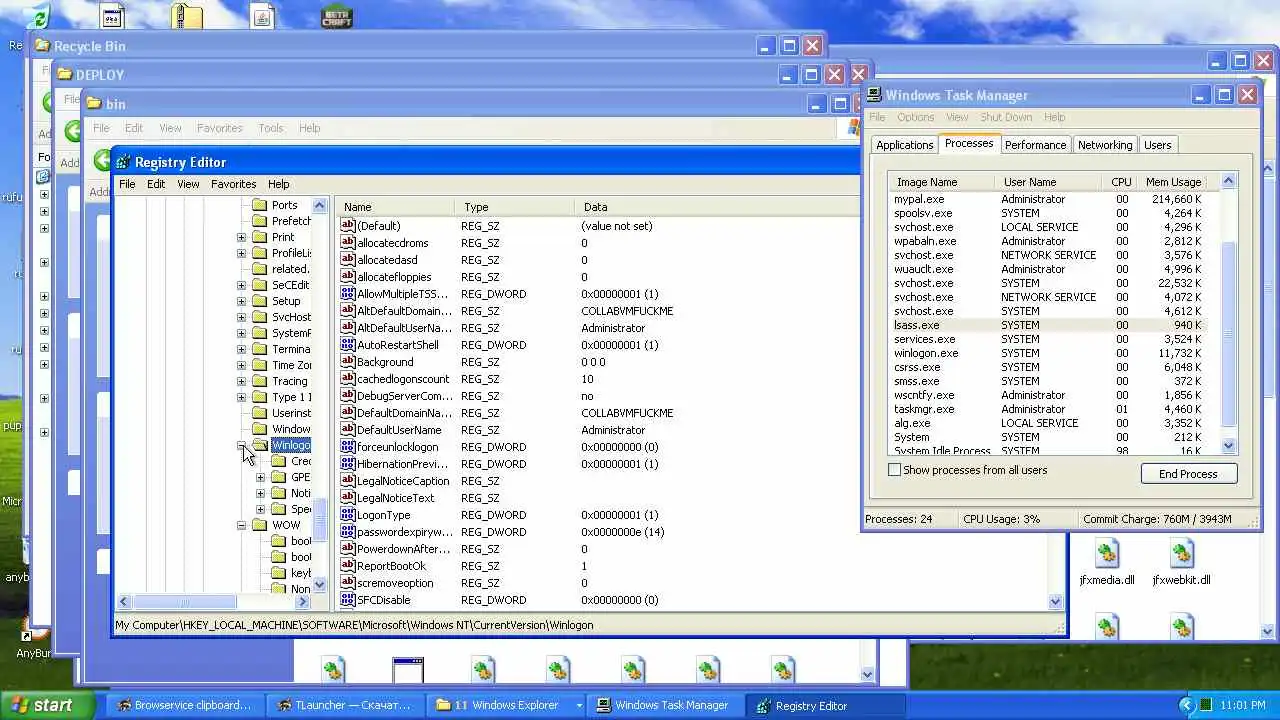Sort registry values by Type column header
The height and width of the screenshot is (720, 1280).
[x=515, y=207]
